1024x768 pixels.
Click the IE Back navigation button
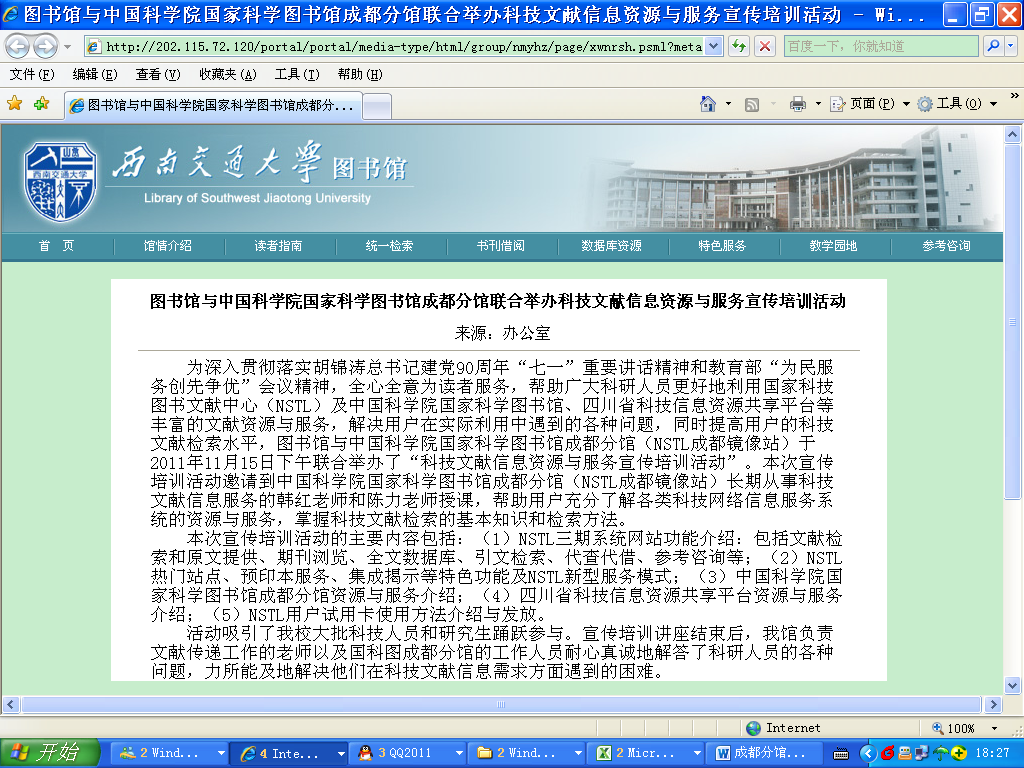click(x=18, y=46)
